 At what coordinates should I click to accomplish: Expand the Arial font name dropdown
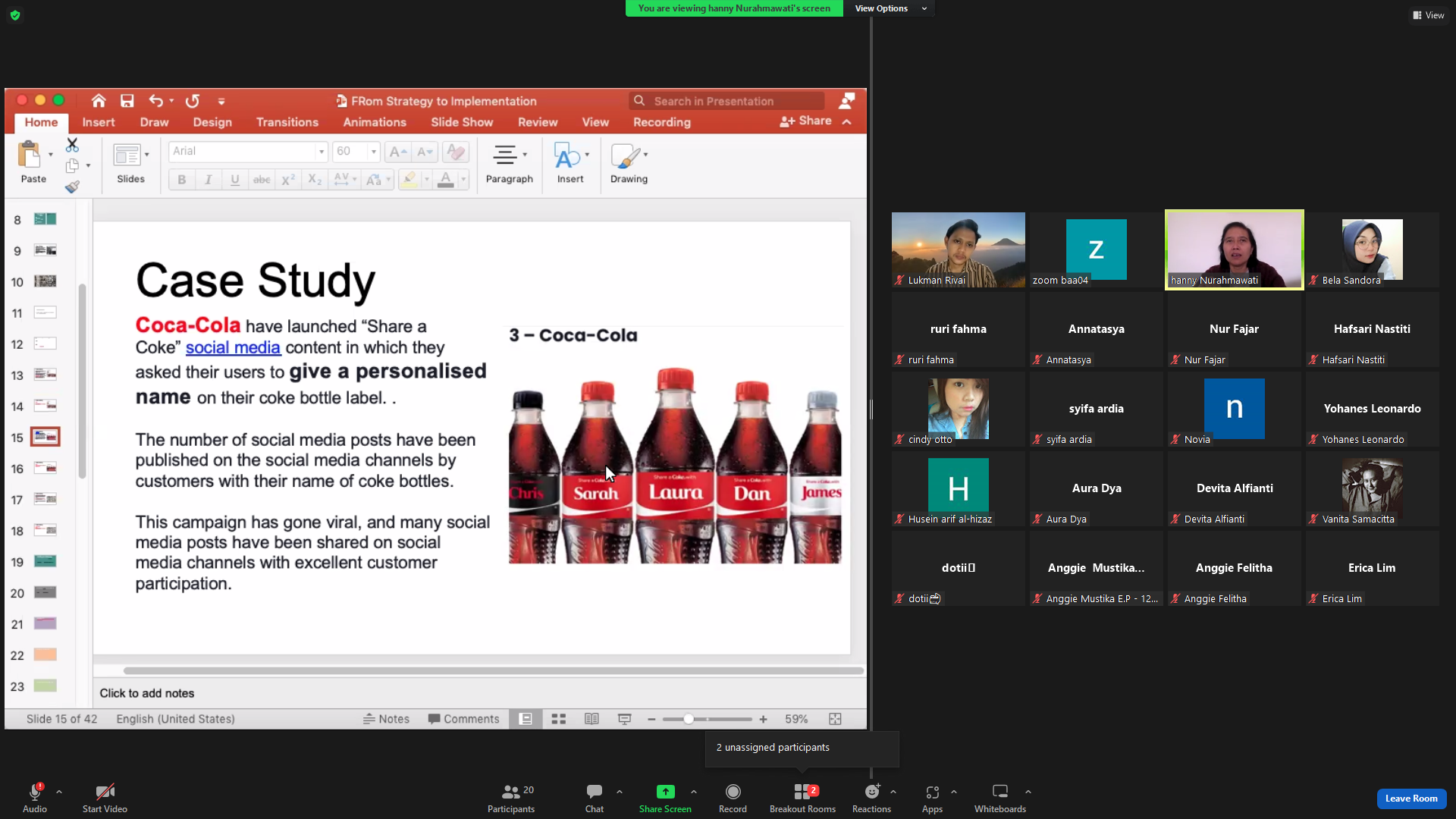322,152
